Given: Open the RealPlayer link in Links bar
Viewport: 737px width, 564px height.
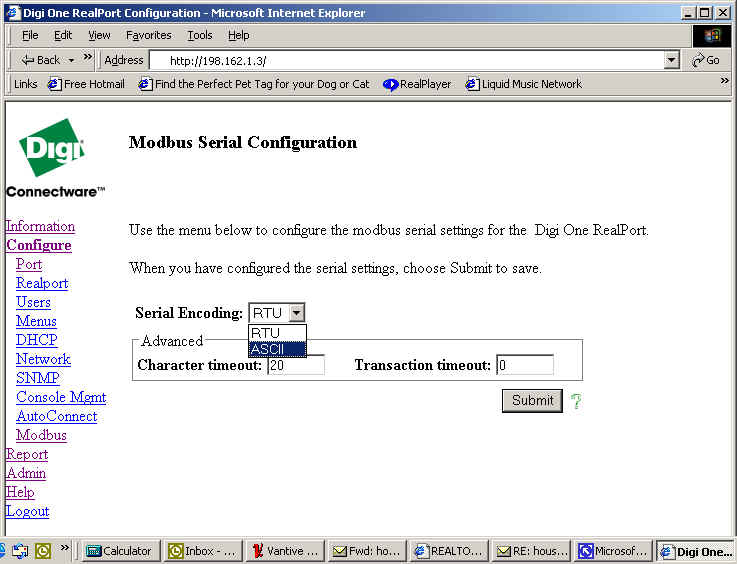Looking at the screenshot, I should [417, 84].
